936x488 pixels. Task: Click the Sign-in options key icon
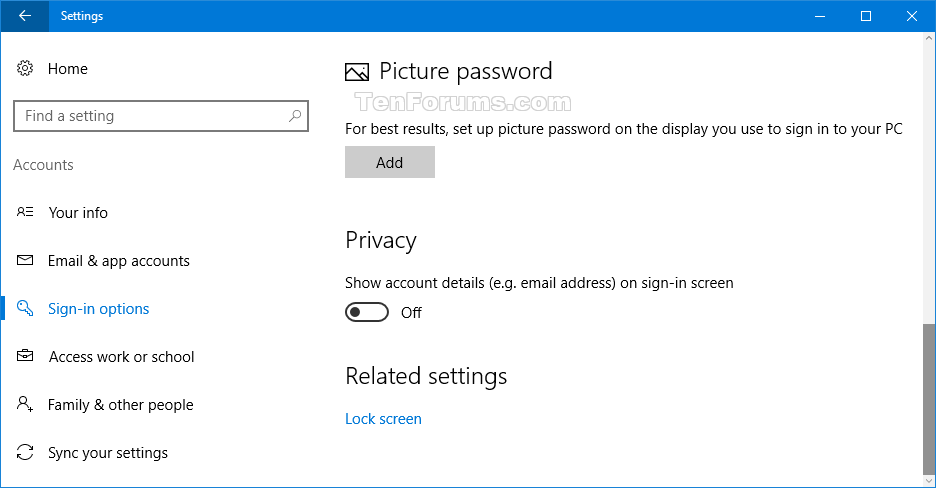25,308
